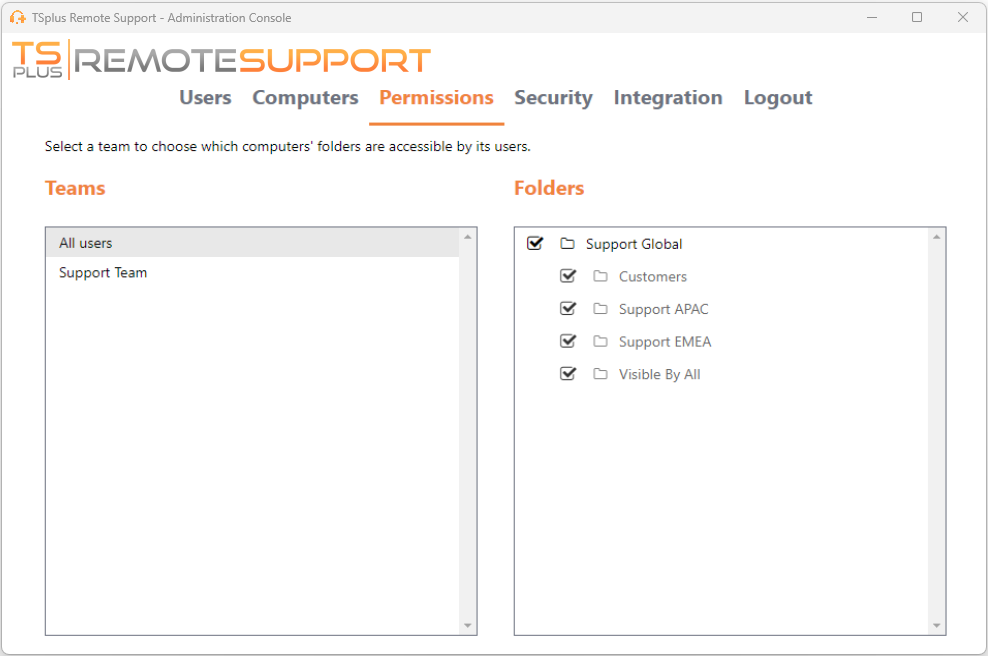988x656 pixels.
Task: Click the Support EMEA folder icon
Action: (599, 341)
